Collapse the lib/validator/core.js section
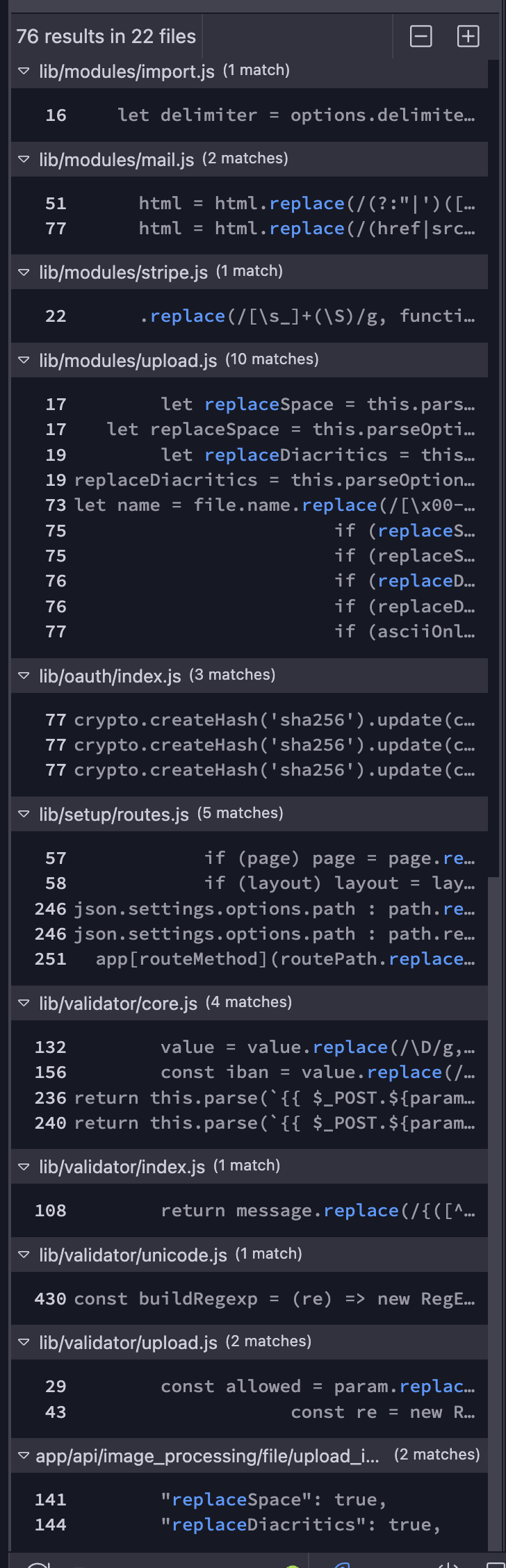The height and width of the screenshot is (1568, 506). tap(24, 1003)
